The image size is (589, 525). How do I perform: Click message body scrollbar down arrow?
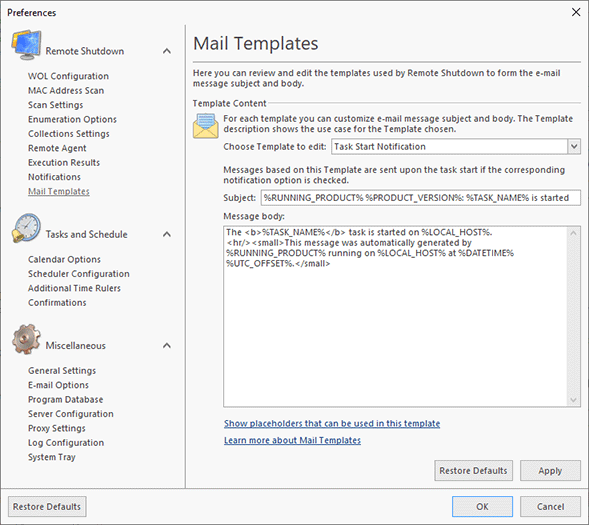point(573,400)
